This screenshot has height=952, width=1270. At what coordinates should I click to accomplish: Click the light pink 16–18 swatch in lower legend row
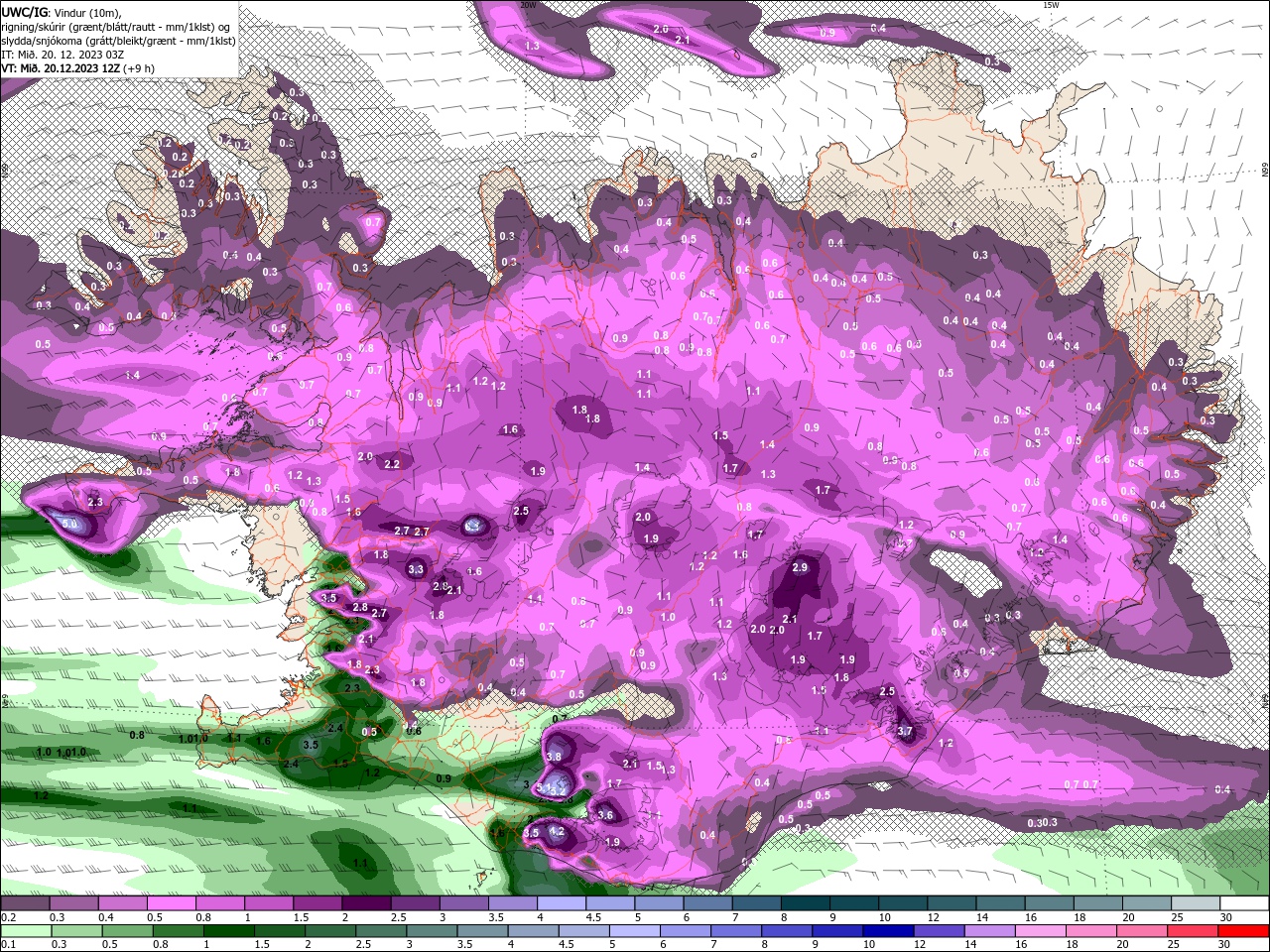coord(1043,931)
